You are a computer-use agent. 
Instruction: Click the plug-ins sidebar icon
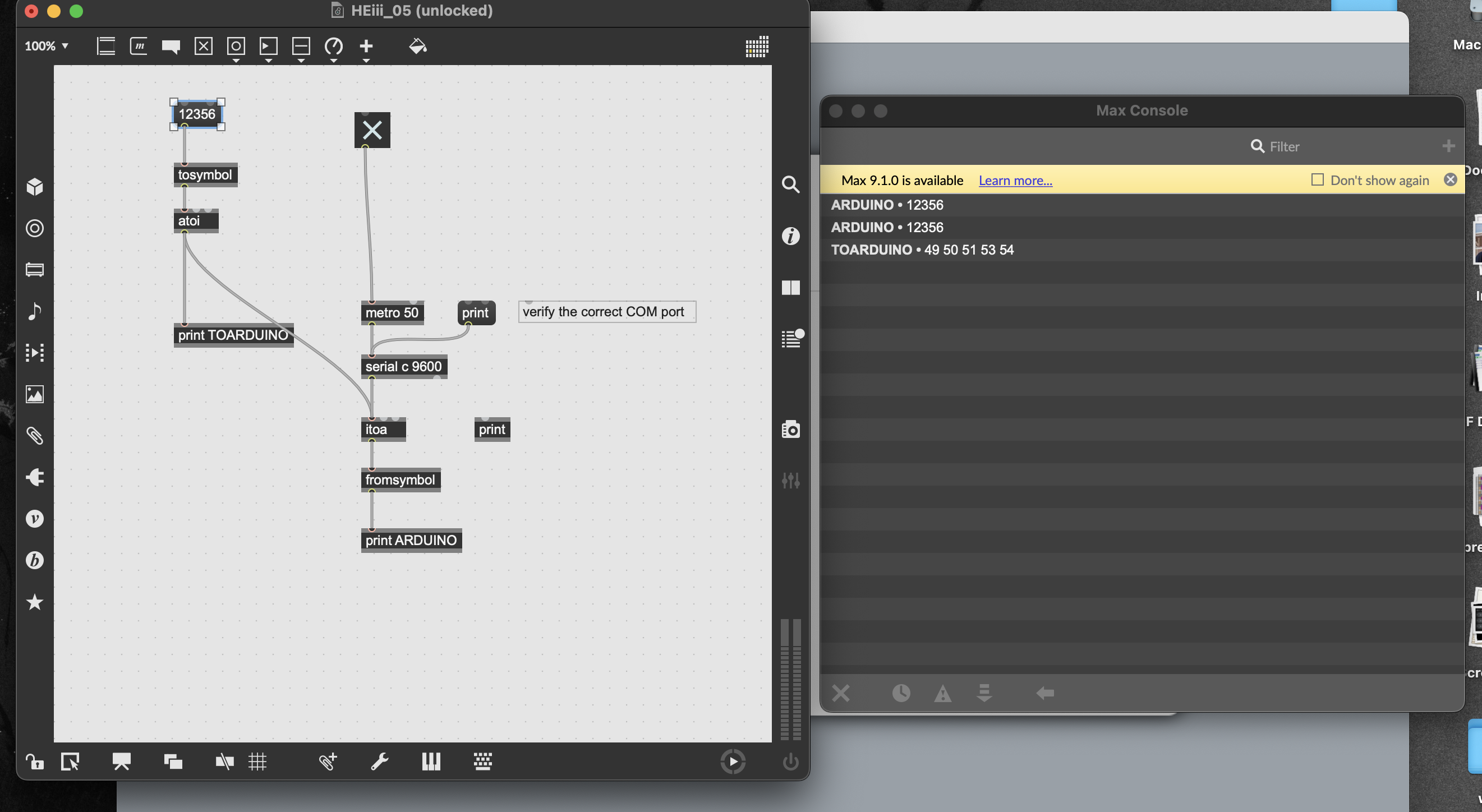[35, 477]
